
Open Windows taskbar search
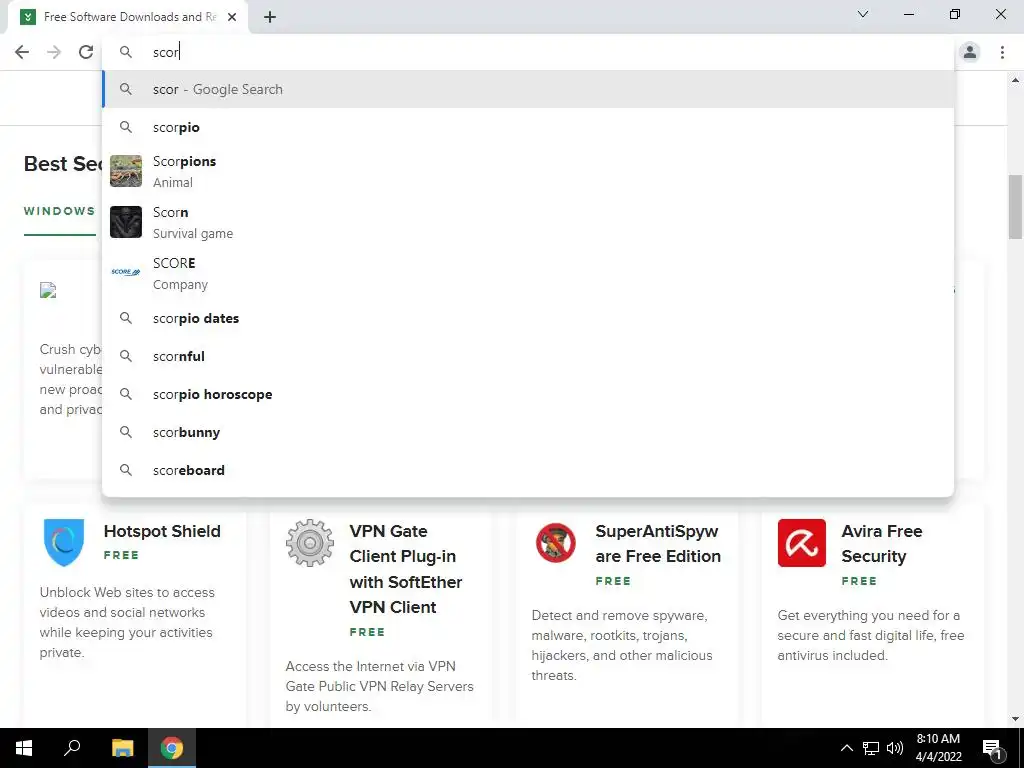coord(72,748)
